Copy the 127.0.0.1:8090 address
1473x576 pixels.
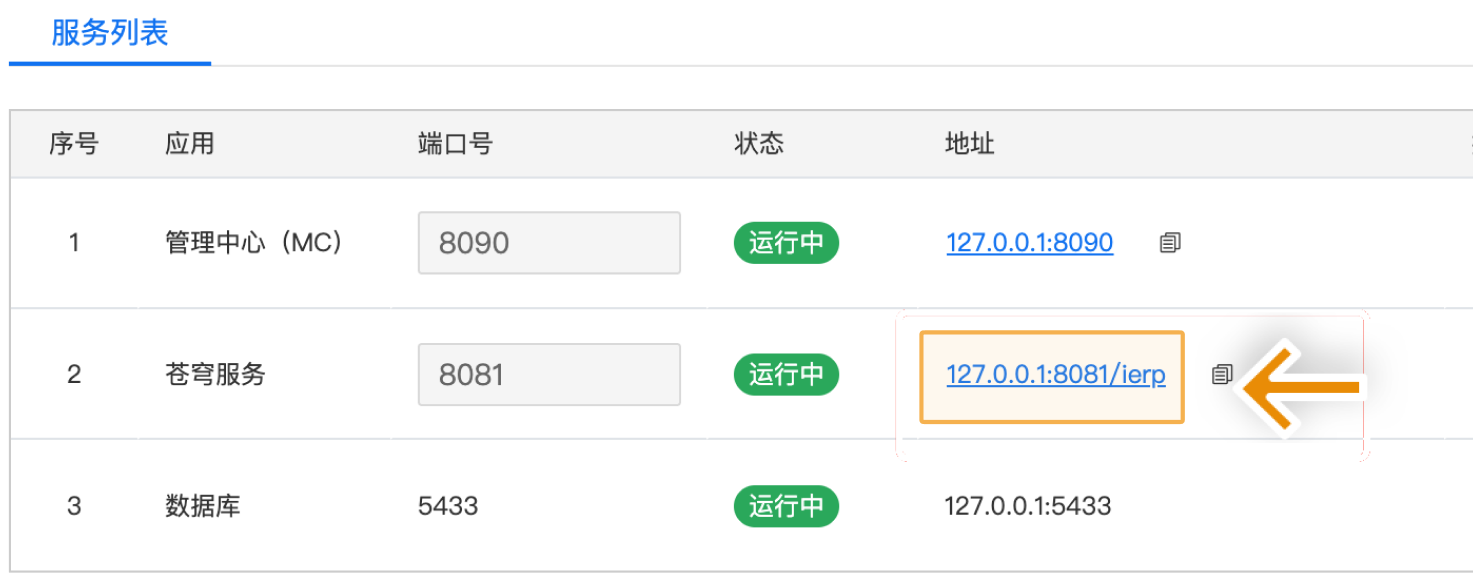[1170, 243]
